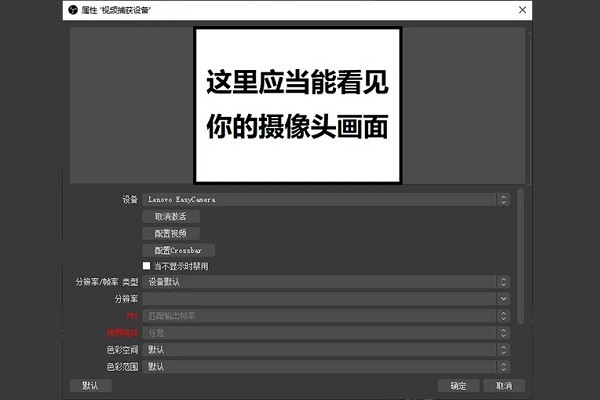Open the 色彩范围 dropdown
This screenshot has width=600, height=400.
[326, 367]
